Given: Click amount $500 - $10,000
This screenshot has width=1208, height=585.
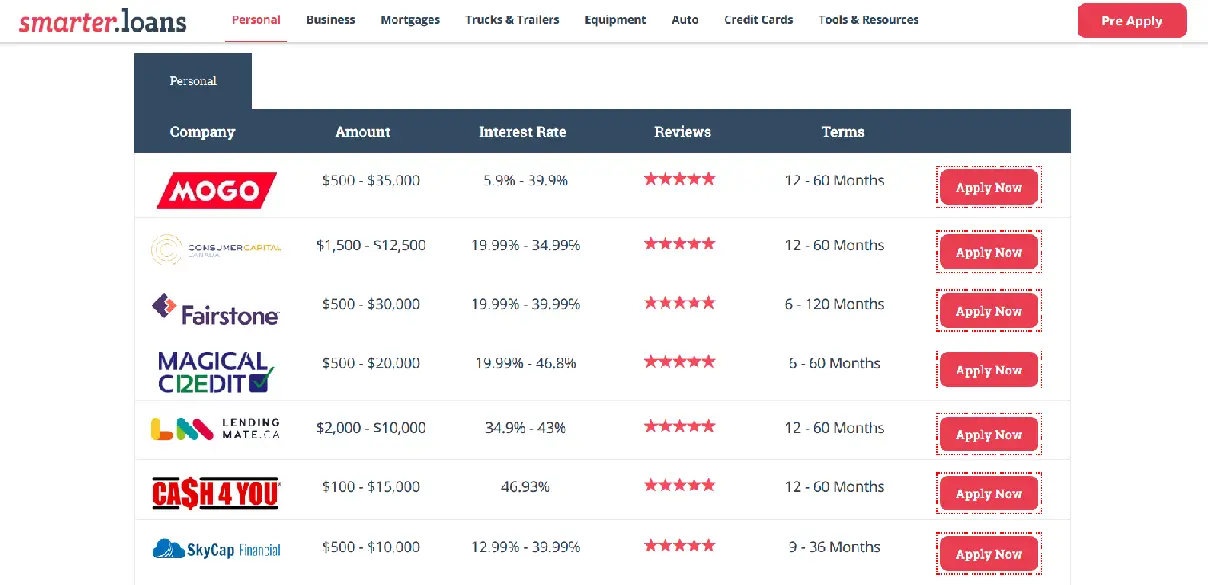Looking at the screenshot, I should tap(371, 548).
